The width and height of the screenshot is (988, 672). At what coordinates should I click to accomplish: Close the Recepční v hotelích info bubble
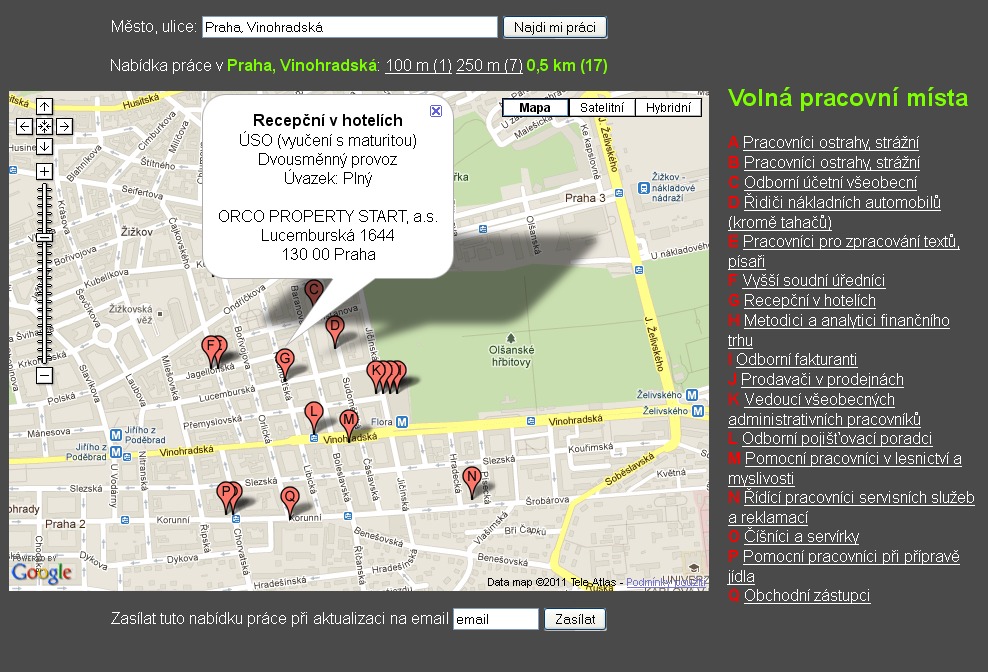435,111
